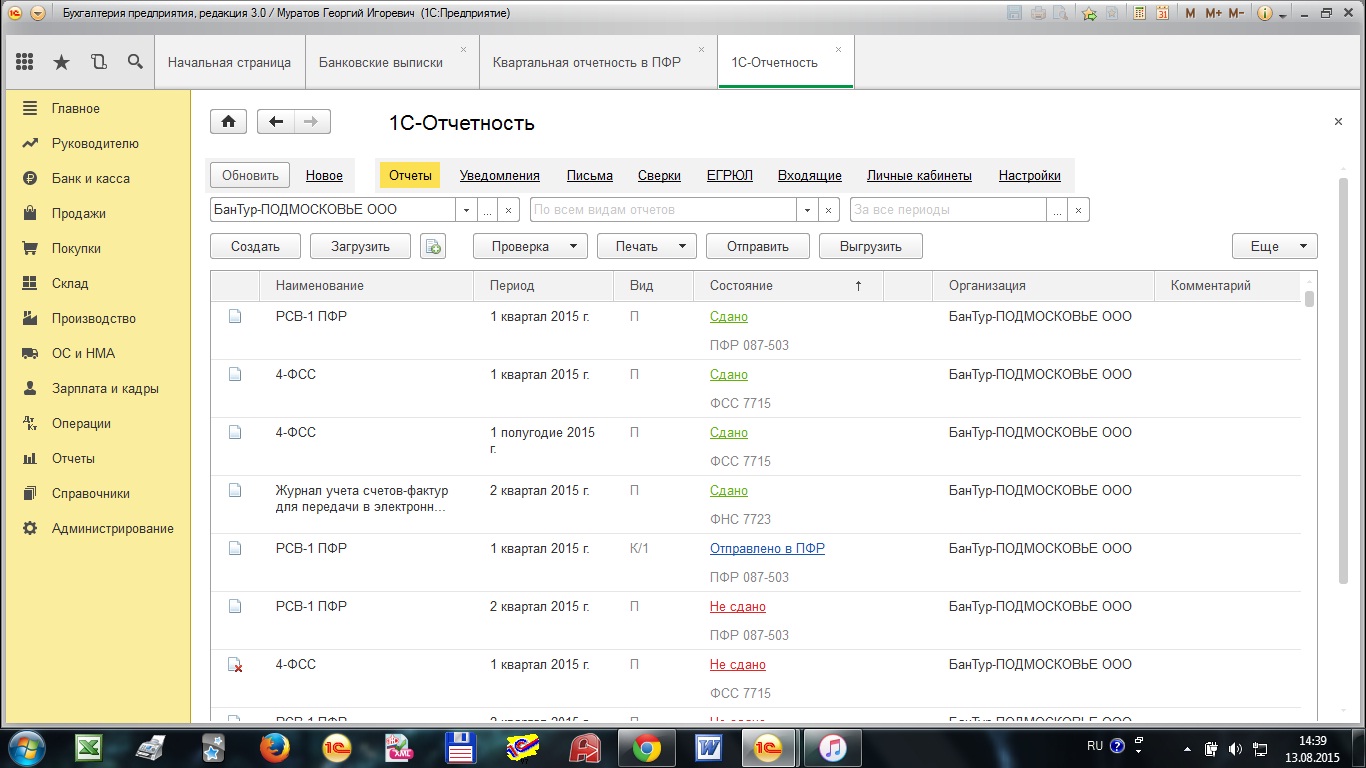Go to the home page icon
Image resolution: width=1366 pixels, height=768 pixels.
coord(228,122)
